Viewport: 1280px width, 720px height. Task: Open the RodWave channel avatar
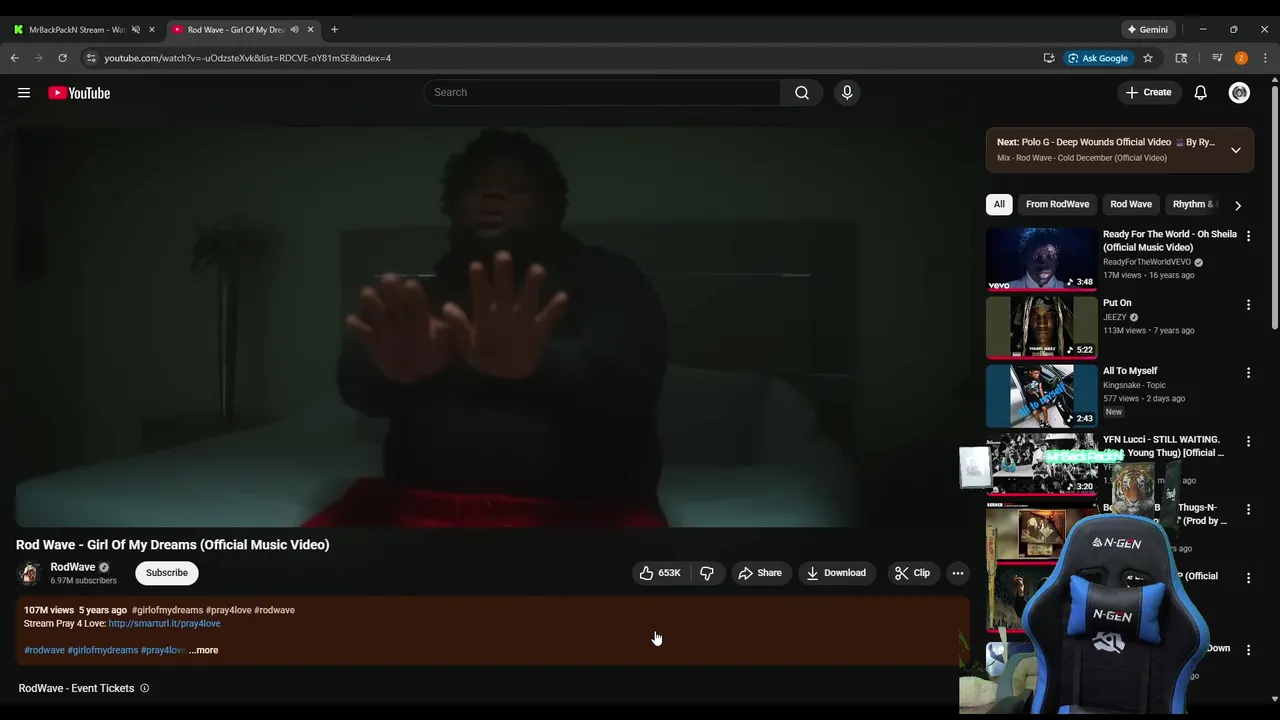pos(29,573)
